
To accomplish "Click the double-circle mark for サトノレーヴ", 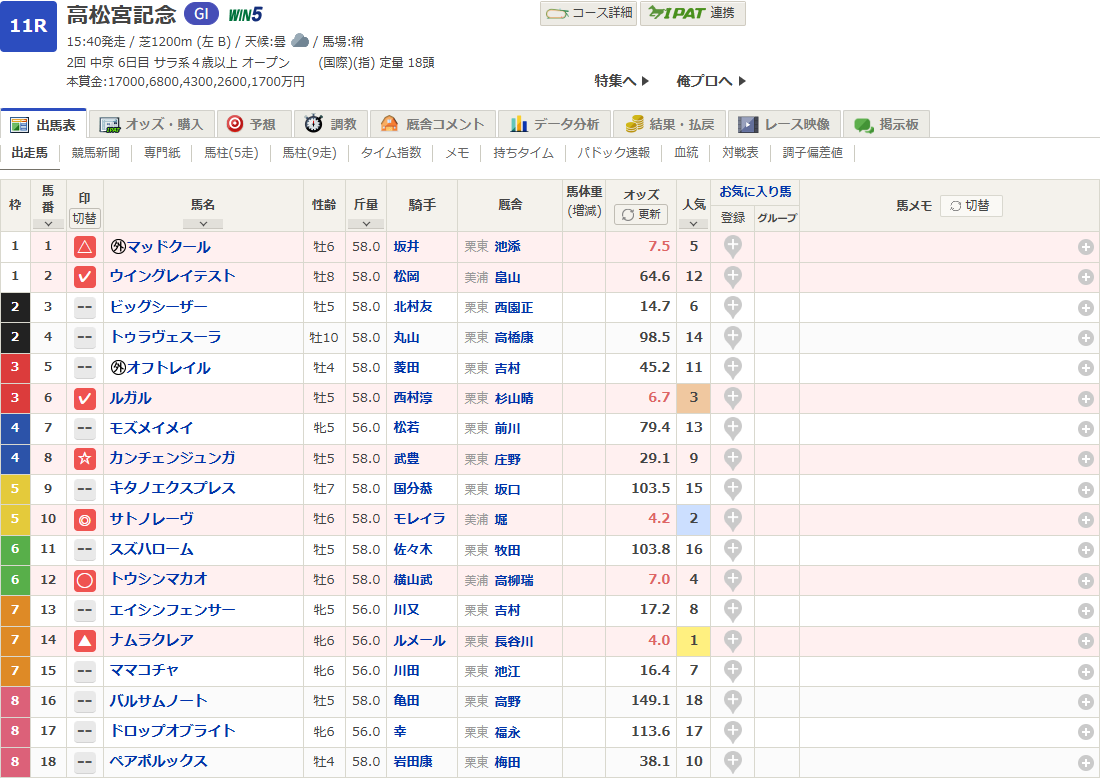I will [x=85, y=519].
